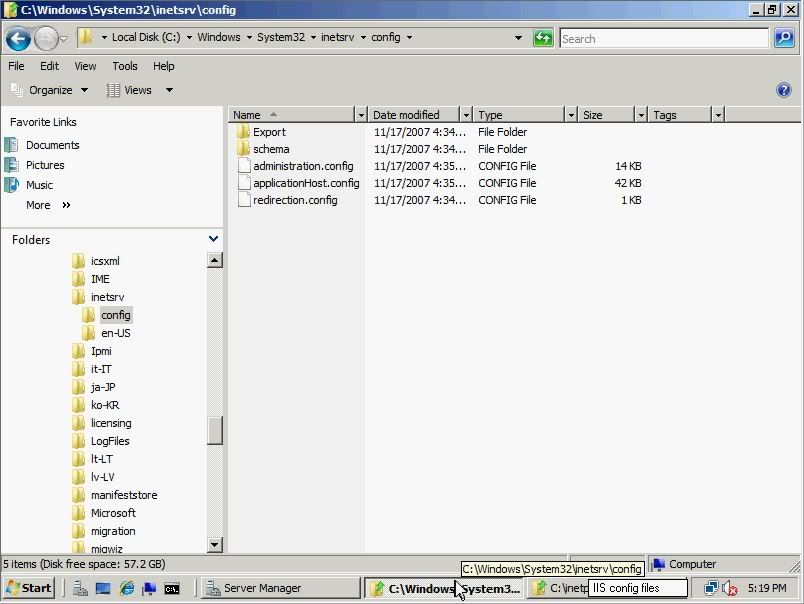Open the Tags column filter dropdown
Image resolution: width=804 pixels, height=604 pixels.
718,115
